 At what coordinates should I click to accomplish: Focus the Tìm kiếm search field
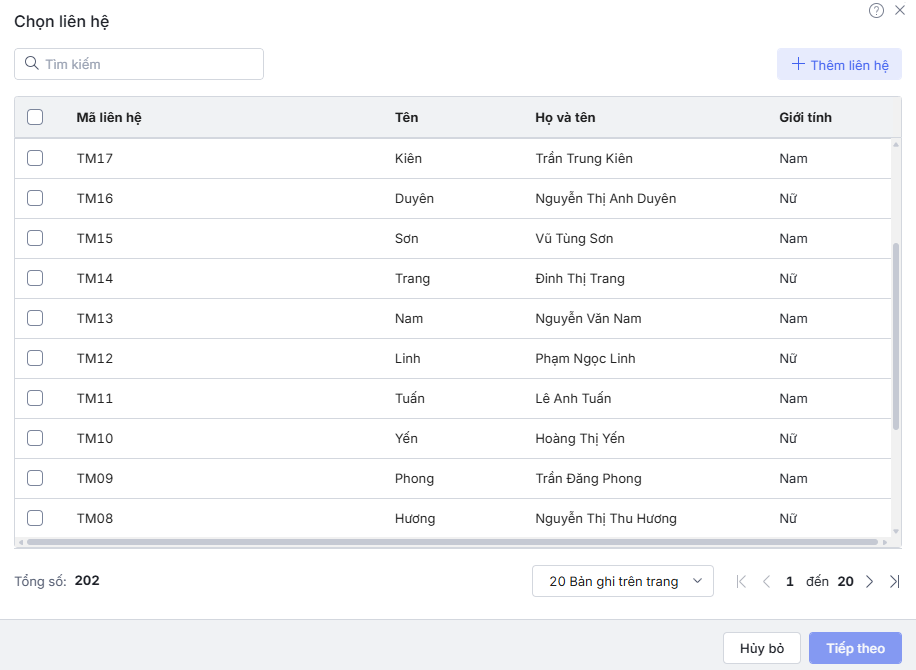pyautogui.click(x=150, y=64)
